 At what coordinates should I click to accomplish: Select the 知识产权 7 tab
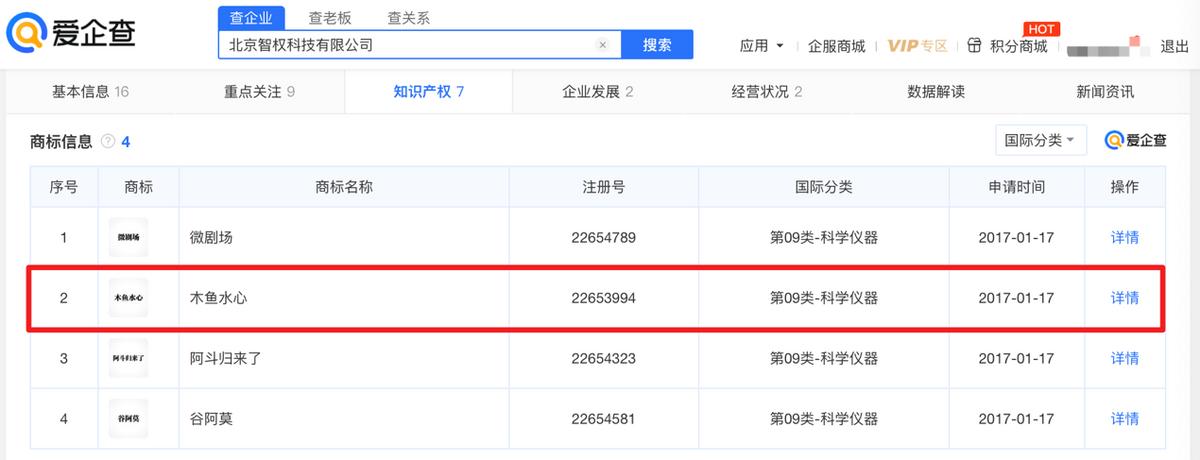[x=428, y=92]
